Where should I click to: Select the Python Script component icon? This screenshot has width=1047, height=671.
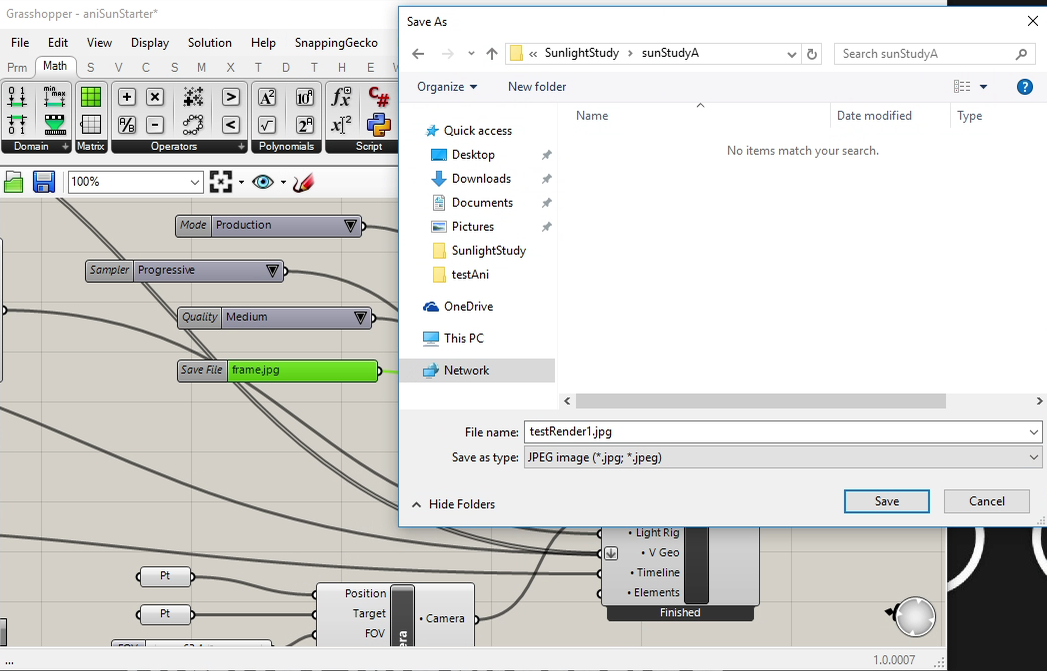[379, 125]
